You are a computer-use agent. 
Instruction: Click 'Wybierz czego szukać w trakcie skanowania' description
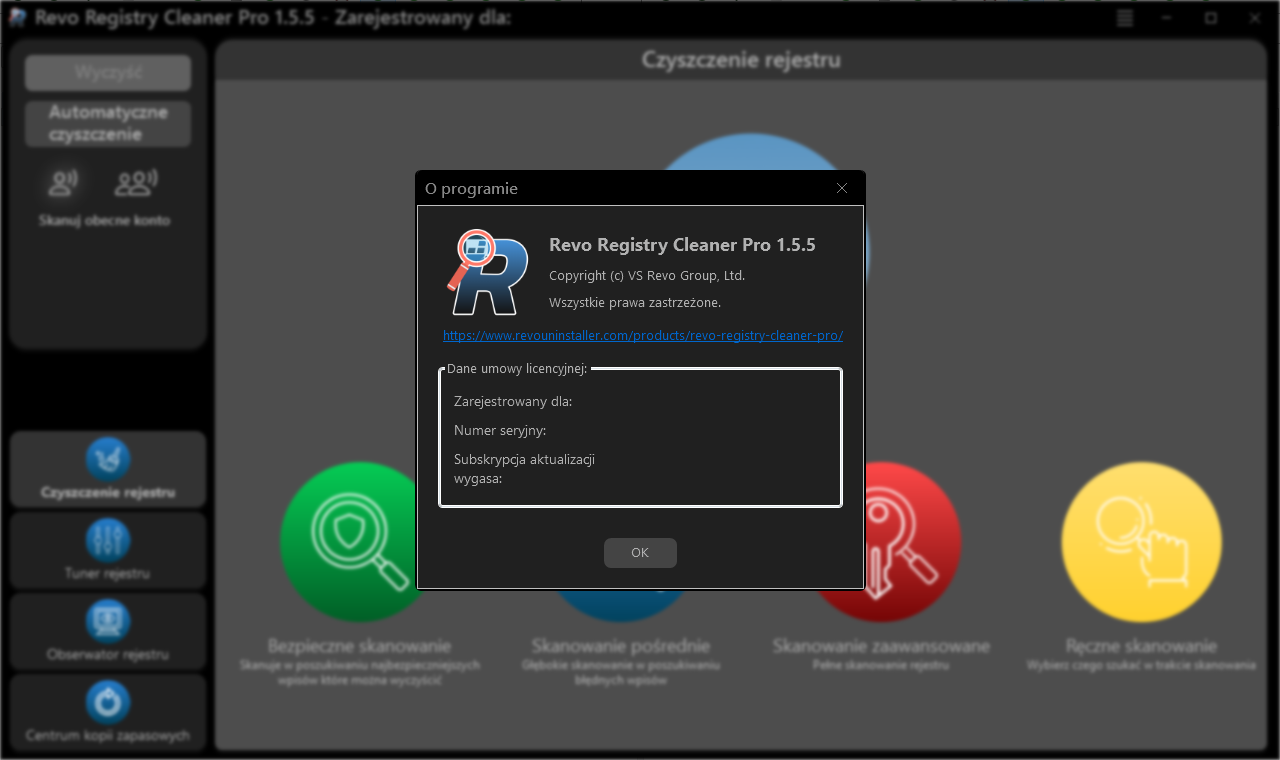coord(1141,665)
